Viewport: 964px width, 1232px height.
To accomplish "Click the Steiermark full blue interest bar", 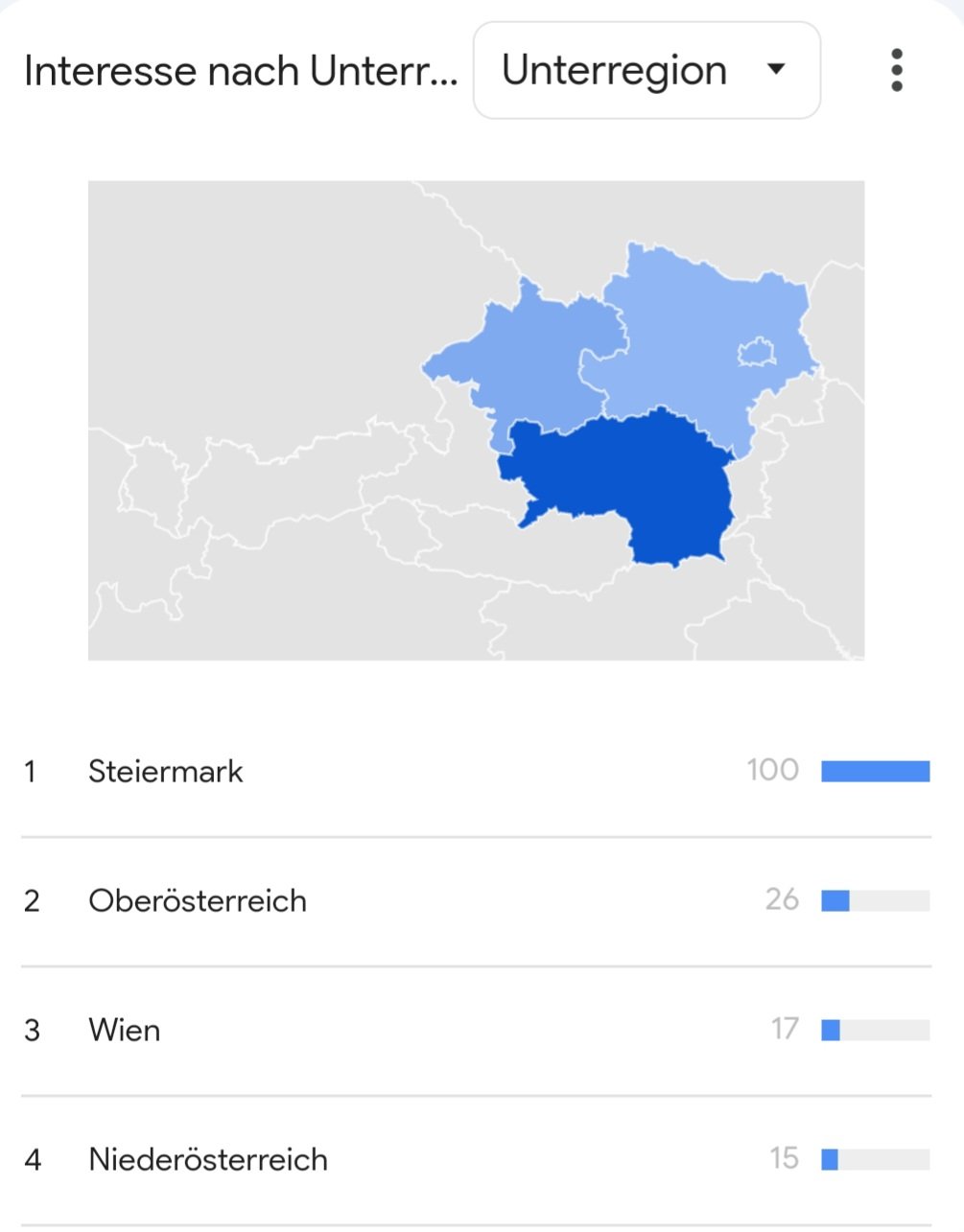I will point(876,772).
